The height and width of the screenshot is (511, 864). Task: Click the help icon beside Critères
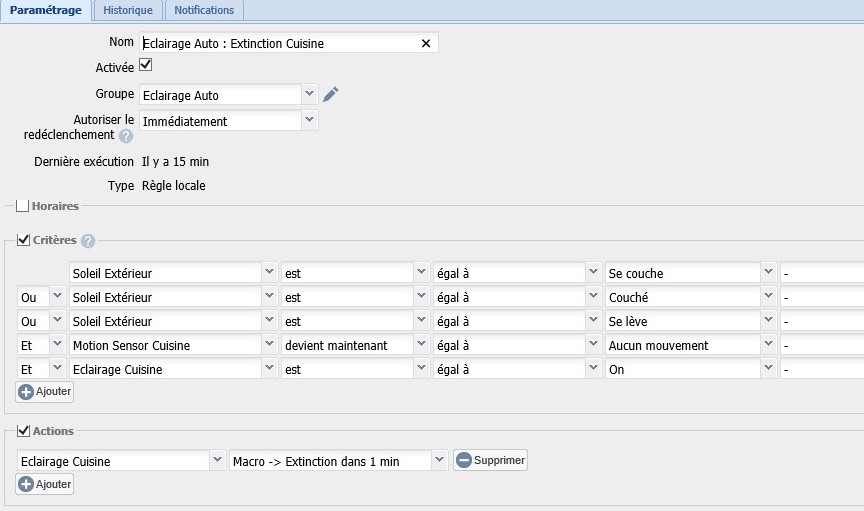[x=88, y=241]
